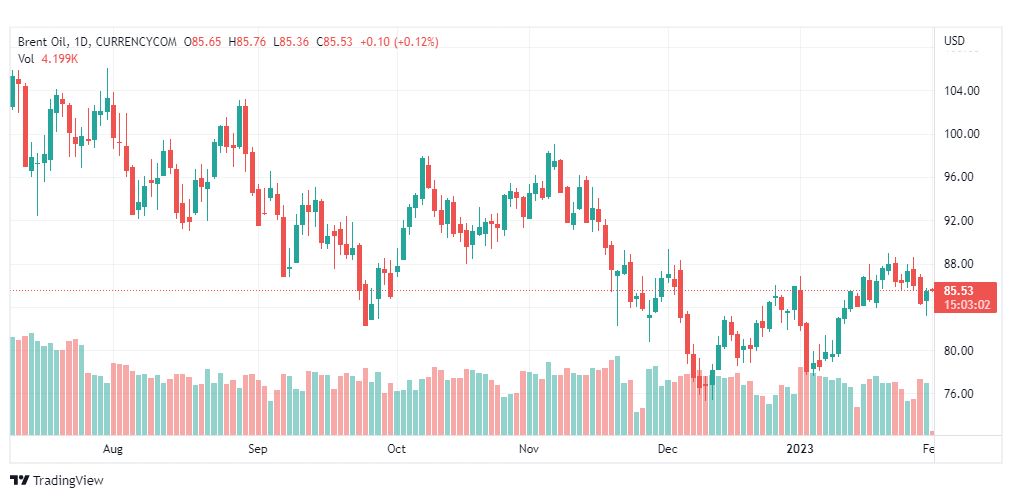
Task: Click the CURRENCYCOM exchange label
Action: tap(136, 42)
